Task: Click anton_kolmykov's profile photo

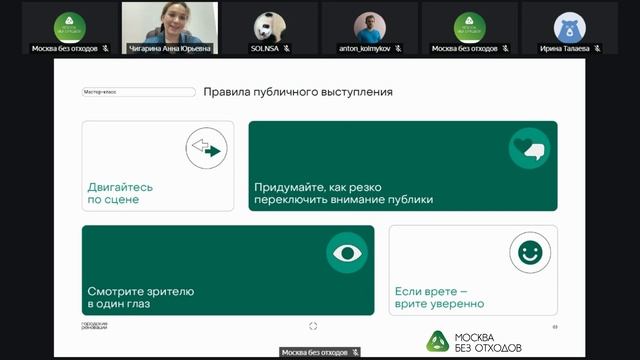Action: [369, 27]
